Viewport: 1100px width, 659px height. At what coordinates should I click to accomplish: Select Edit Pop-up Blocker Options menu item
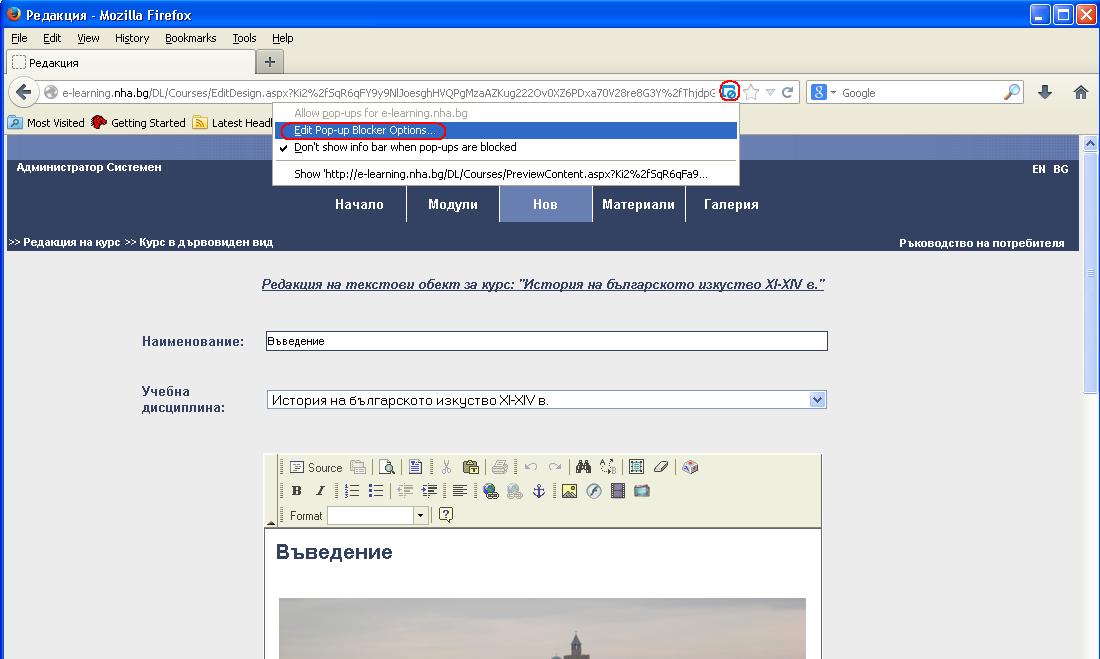[364, 130]
